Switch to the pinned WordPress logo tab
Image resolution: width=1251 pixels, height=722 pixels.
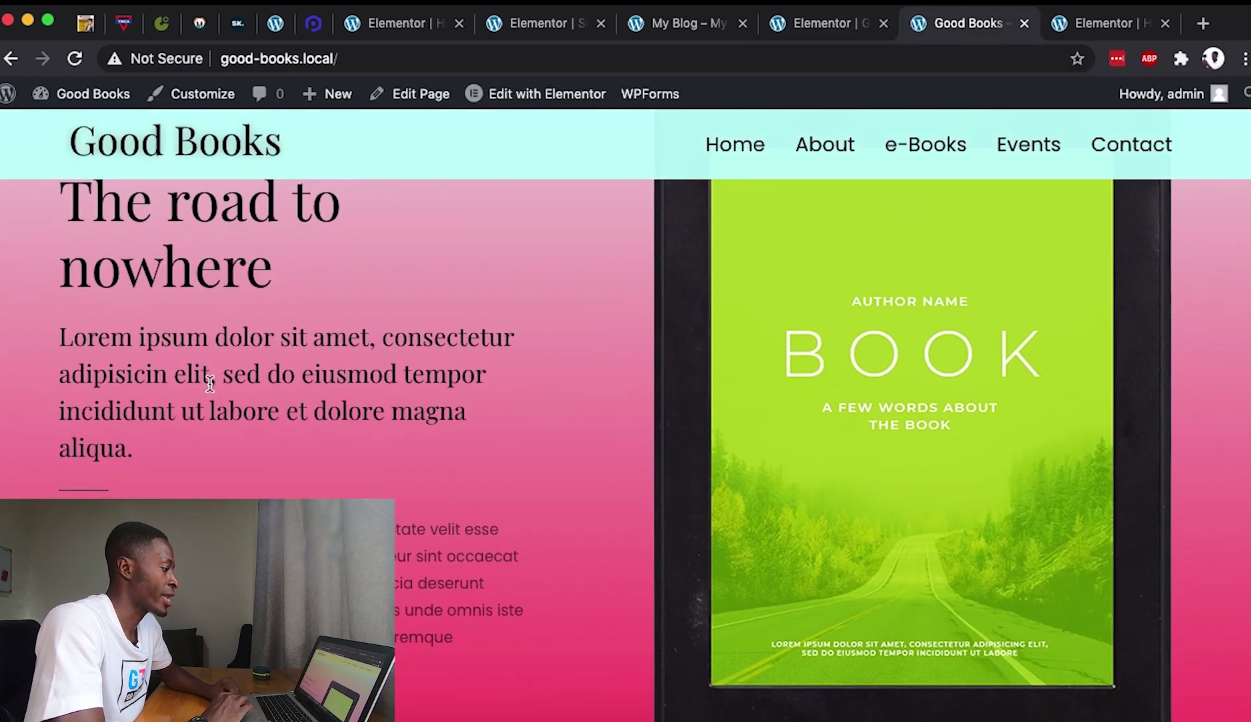276,23
